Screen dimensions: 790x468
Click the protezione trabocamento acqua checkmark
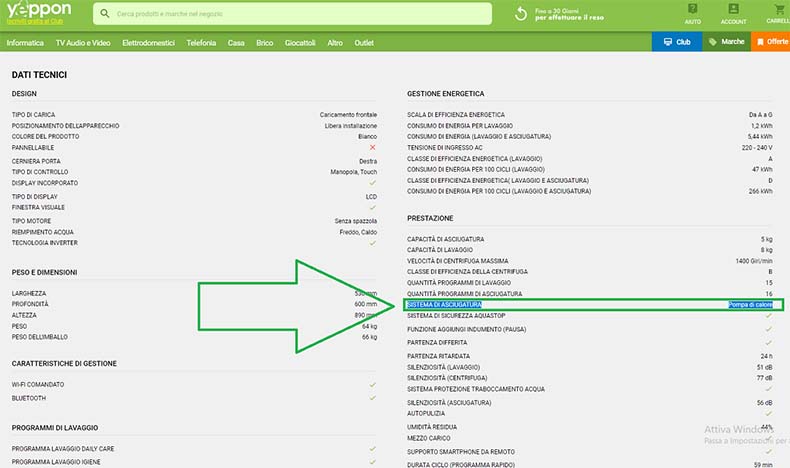(x=768, y=389)
